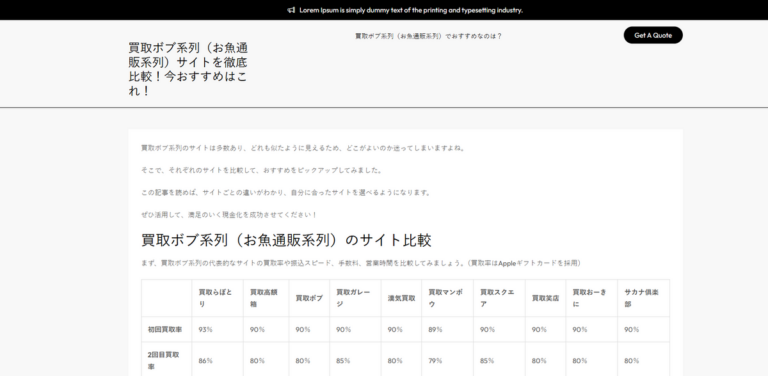The image size is (768, 376).
Task: Click the 買取マンボウ column header
Action: [448, 298]
